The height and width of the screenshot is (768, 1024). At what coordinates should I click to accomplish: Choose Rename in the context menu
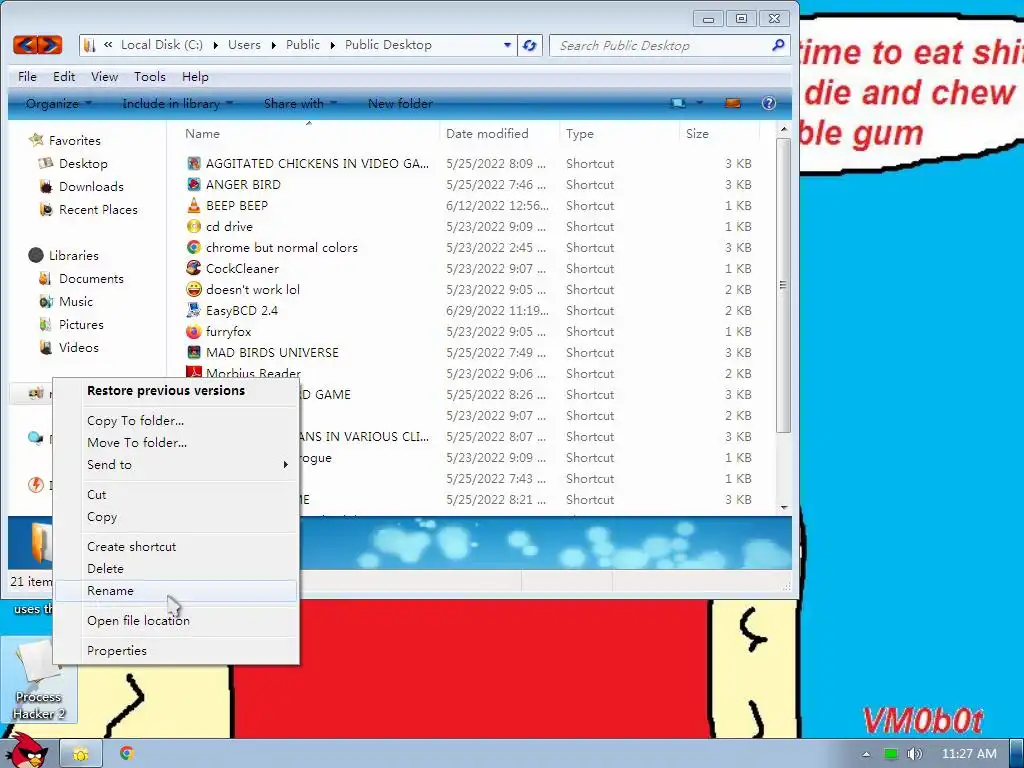pyautogui.click(x=176, y=590)
